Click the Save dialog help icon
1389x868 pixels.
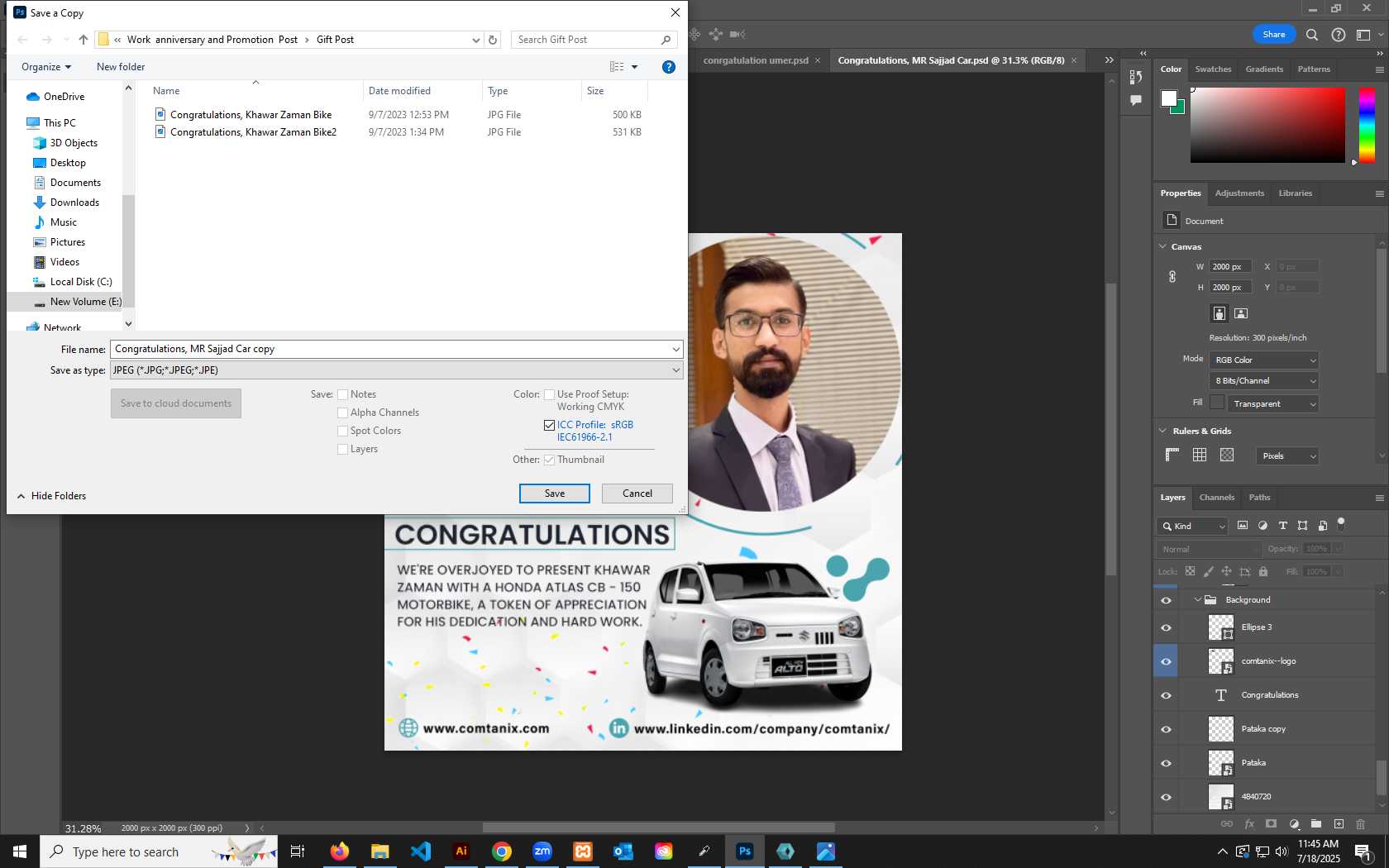pos(669,67)
